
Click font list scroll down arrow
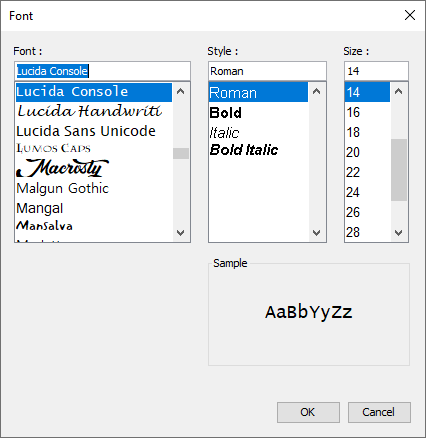coord(181,233)
